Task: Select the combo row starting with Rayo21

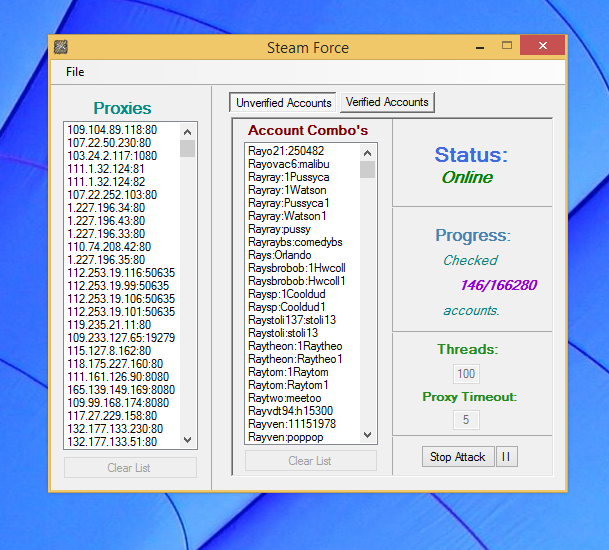Action: (x=286, y=151)
